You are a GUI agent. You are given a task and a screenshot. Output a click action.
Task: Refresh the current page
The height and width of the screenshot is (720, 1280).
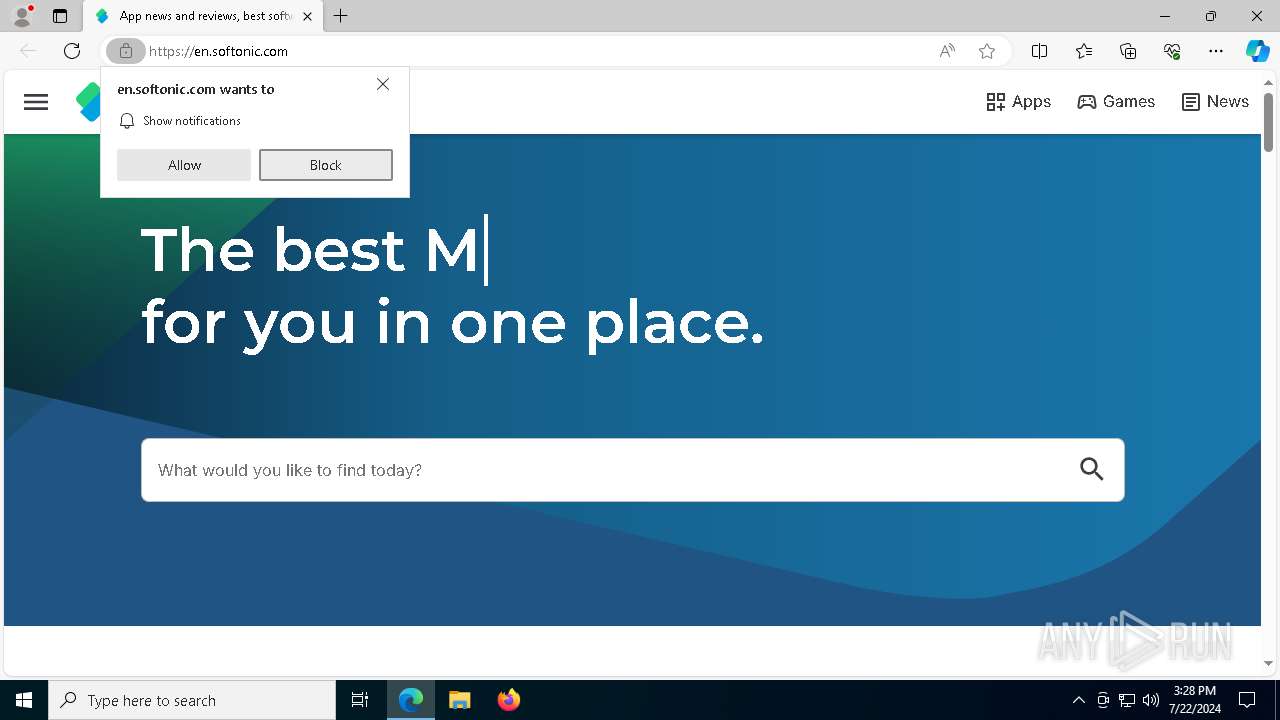tap(72, 51)
